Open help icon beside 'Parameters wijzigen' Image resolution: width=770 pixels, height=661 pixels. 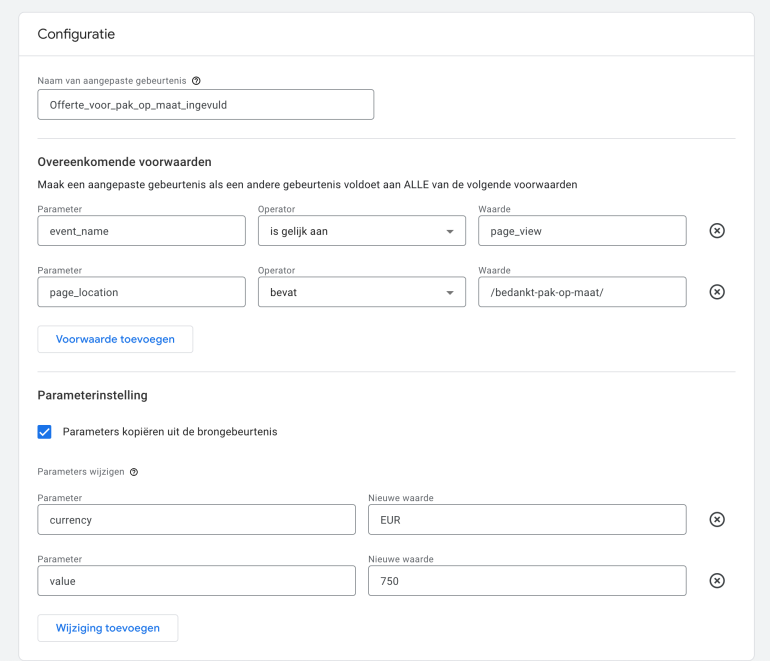pyautogui.click(x=134, y=472)
